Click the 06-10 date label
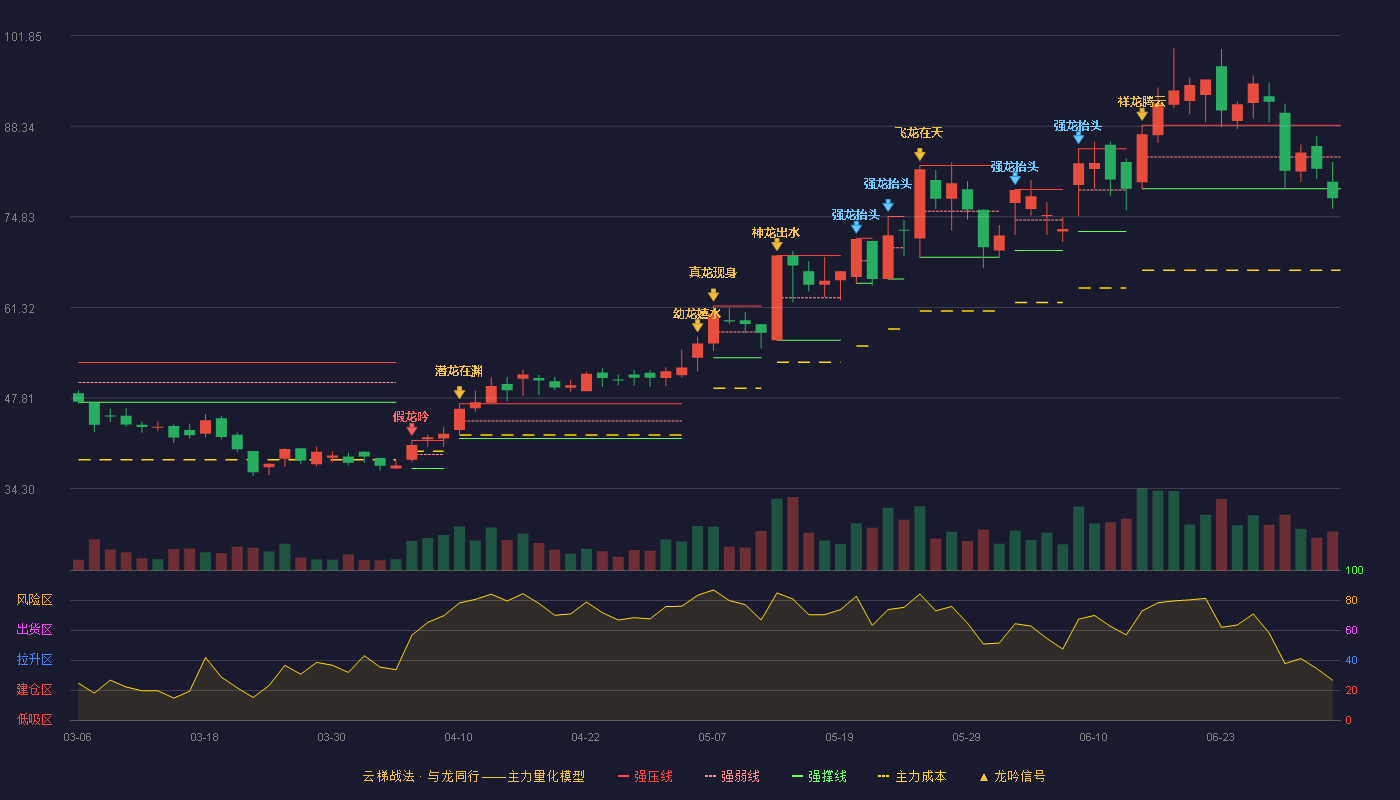 pyautogui.click(x=1093, y=737)
